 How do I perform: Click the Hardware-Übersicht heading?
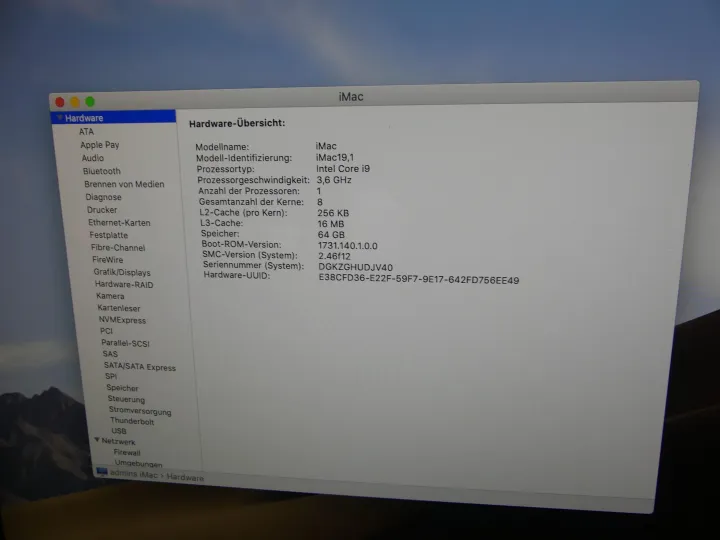click(x=237, y=124)
